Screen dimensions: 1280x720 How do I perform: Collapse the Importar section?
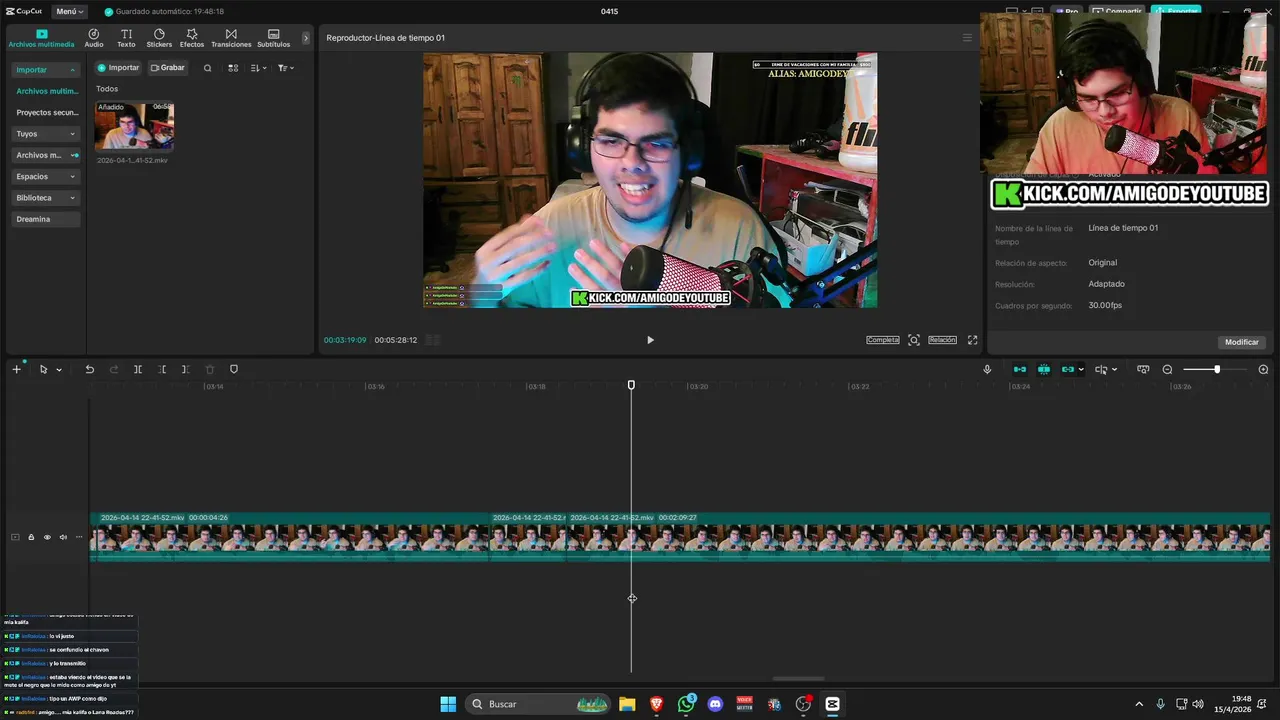46,70
